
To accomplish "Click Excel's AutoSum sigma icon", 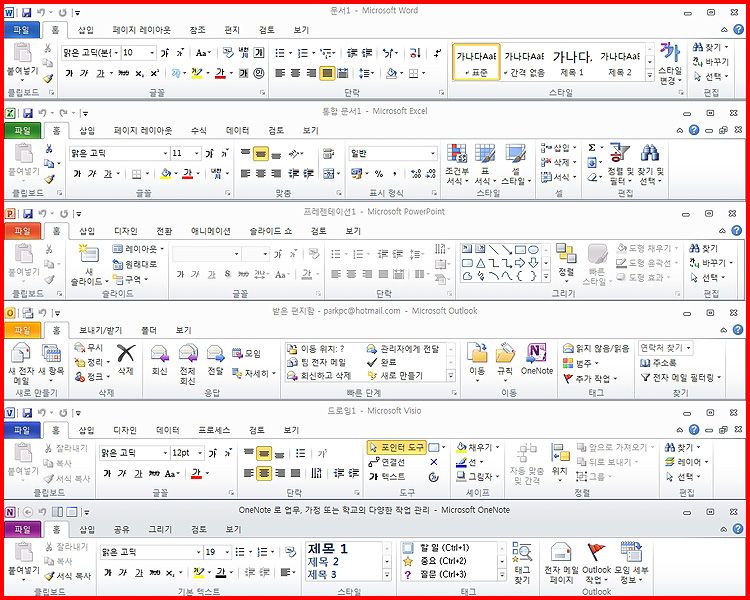I will click(x=592, y=148).
